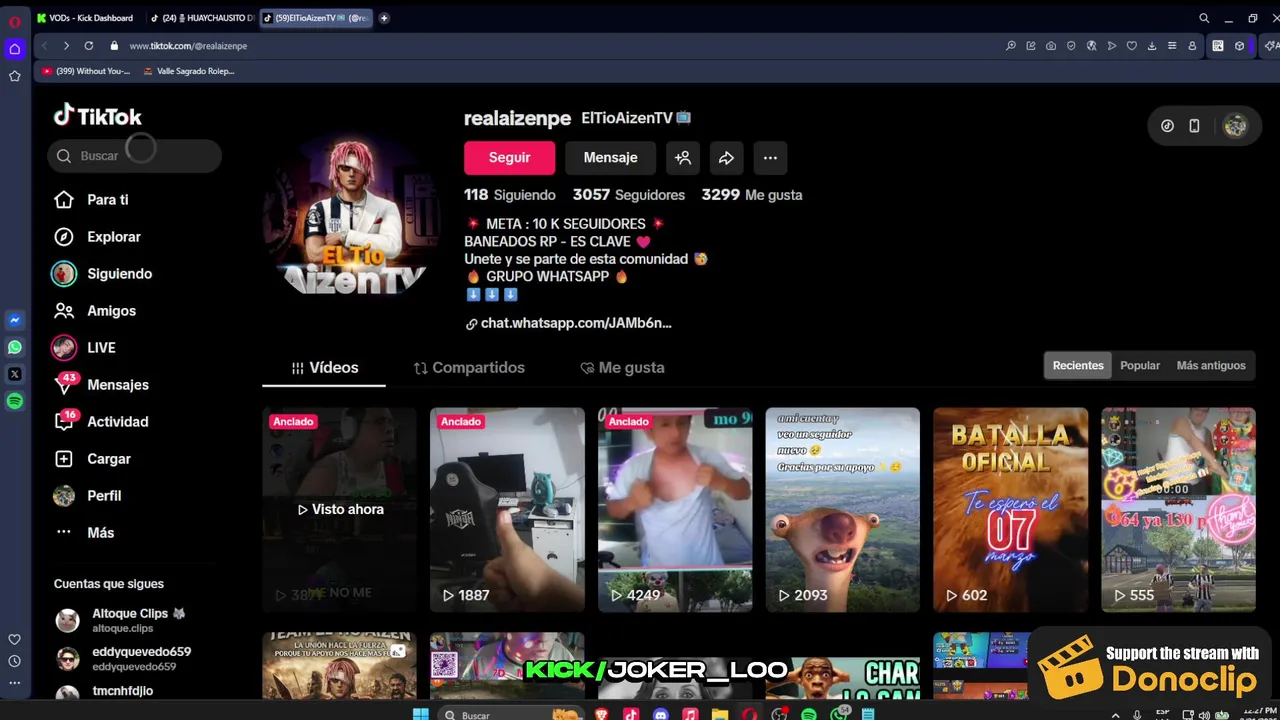Open Windows Start menu

[421, 714]
